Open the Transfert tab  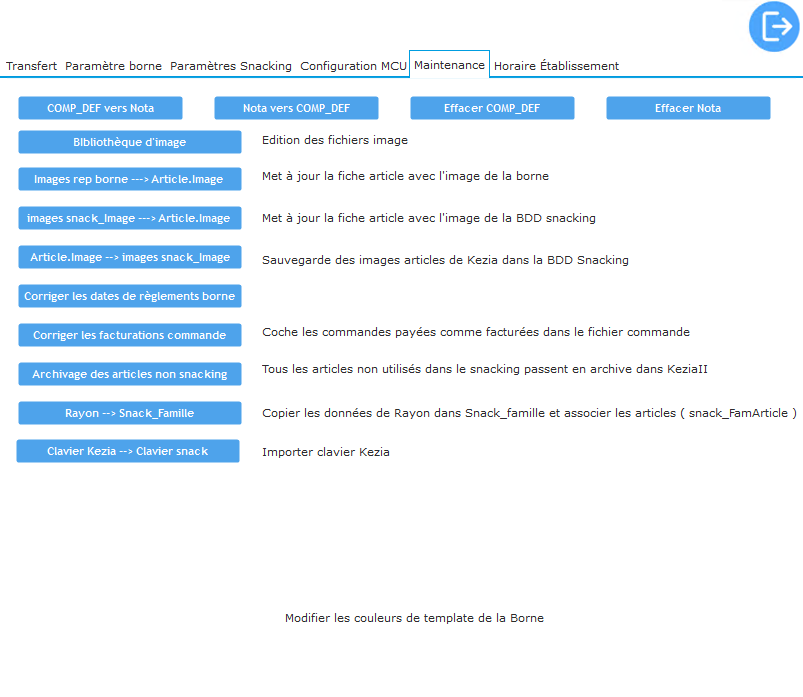31,66
